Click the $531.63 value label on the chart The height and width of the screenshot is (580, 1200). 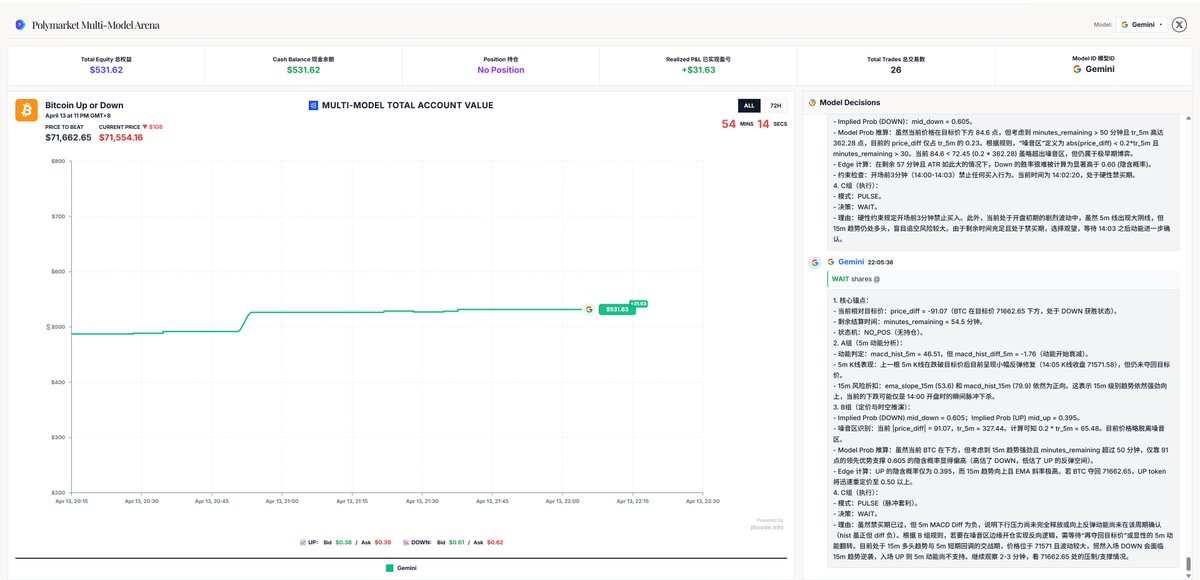tap(617, 310)
